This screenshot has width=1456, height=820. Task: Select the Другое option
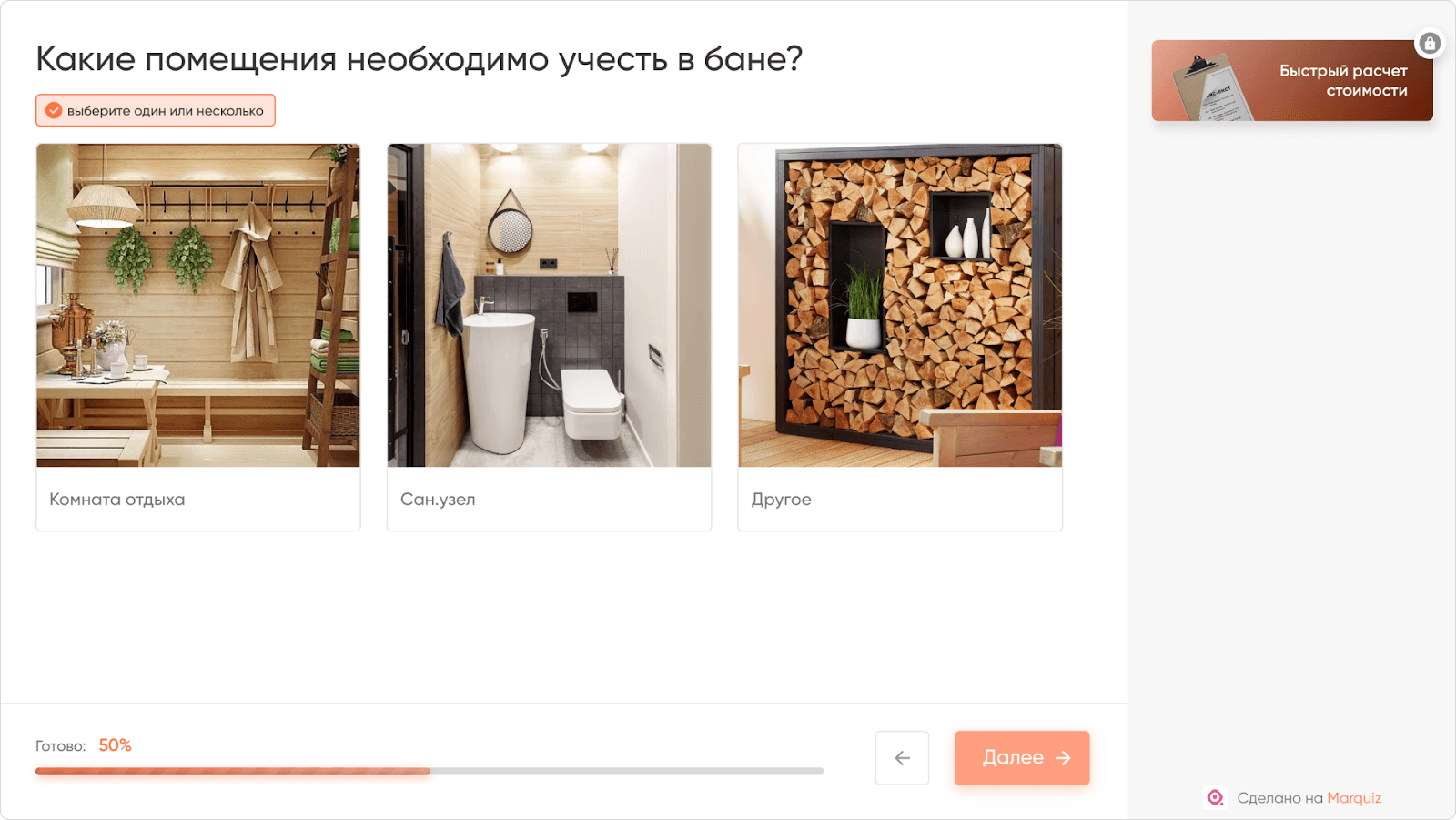click(900, 337)
